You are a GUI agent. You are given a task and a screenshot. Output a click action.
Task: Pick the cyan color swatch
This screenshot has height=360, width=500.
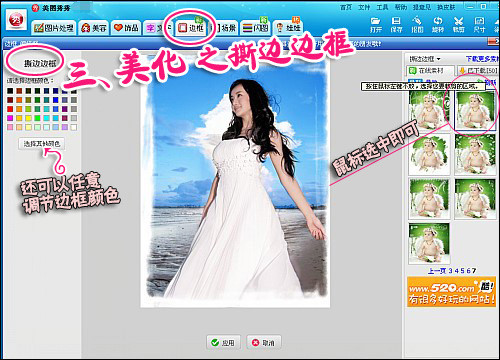tap(46, 118)
